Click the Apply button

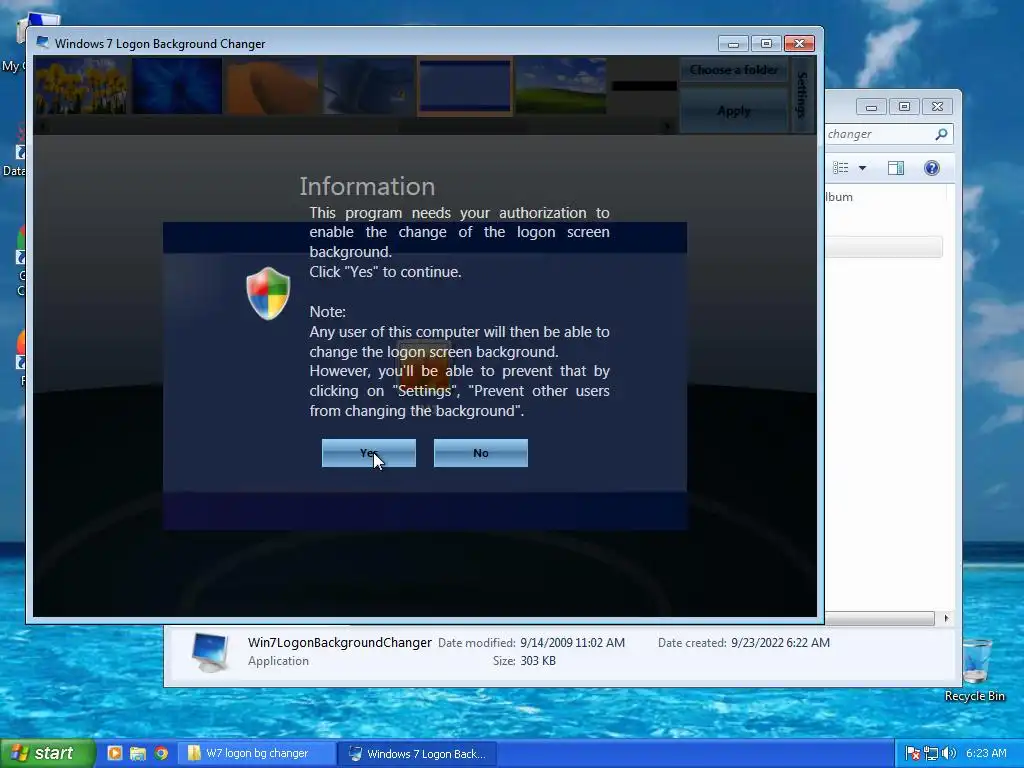733,110
